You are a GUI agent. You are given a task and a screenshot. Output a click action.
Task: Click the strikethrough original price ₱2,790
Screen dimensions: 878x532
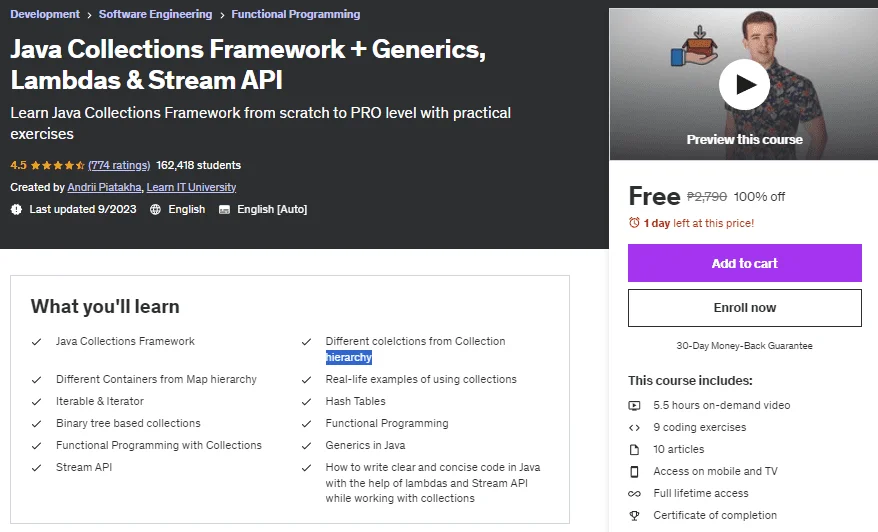(x=707, y=197)
